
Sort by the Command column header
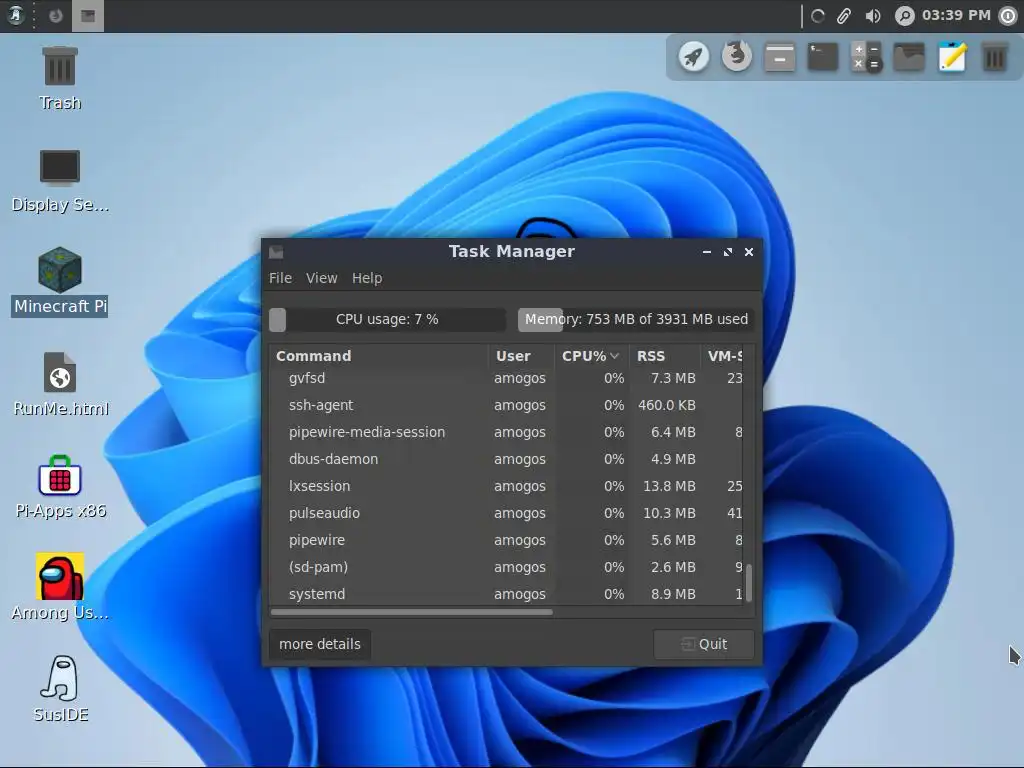pyautogui.click(x=378, y=356)
